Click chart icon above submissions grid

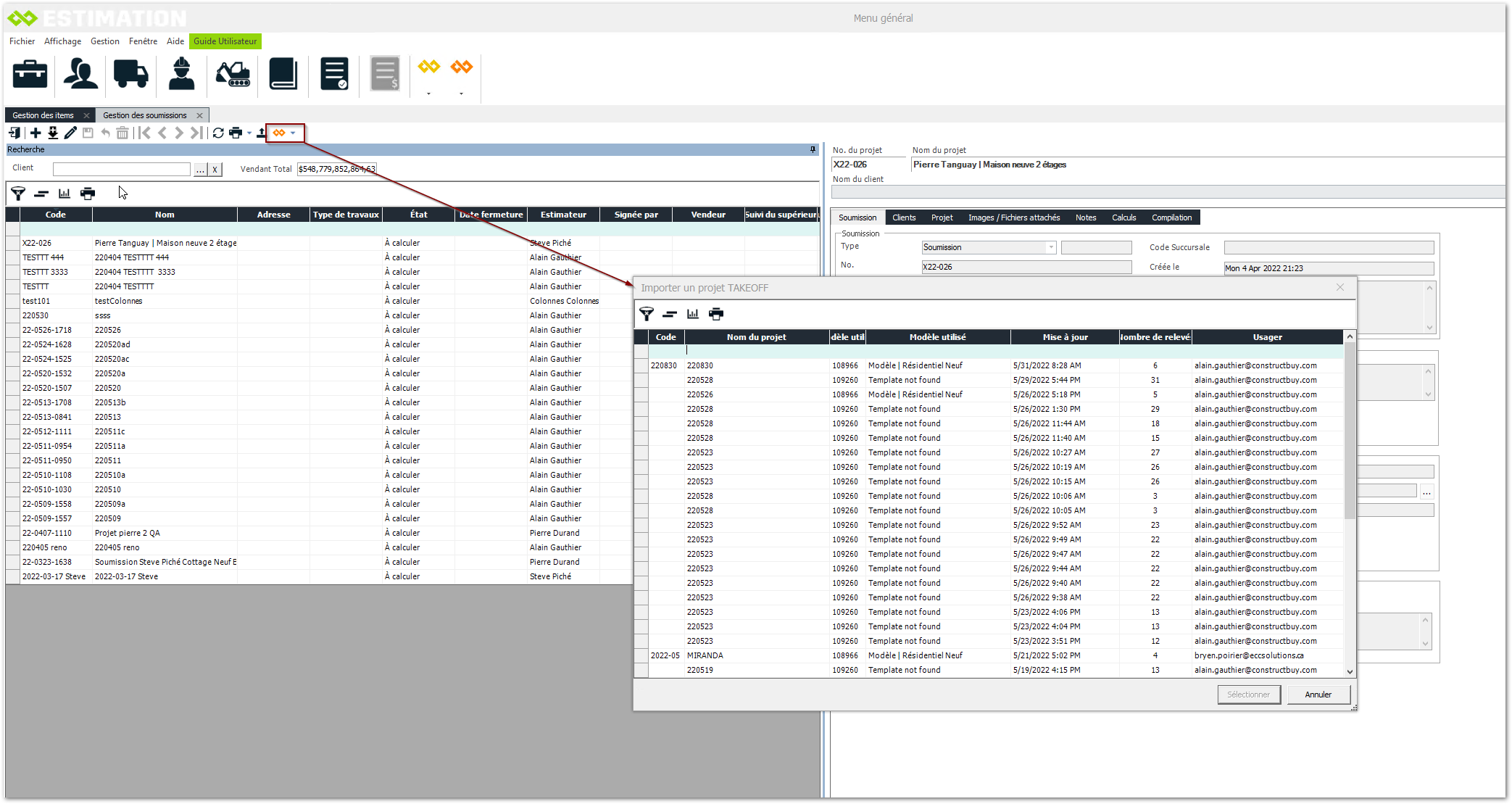(65, 194)
